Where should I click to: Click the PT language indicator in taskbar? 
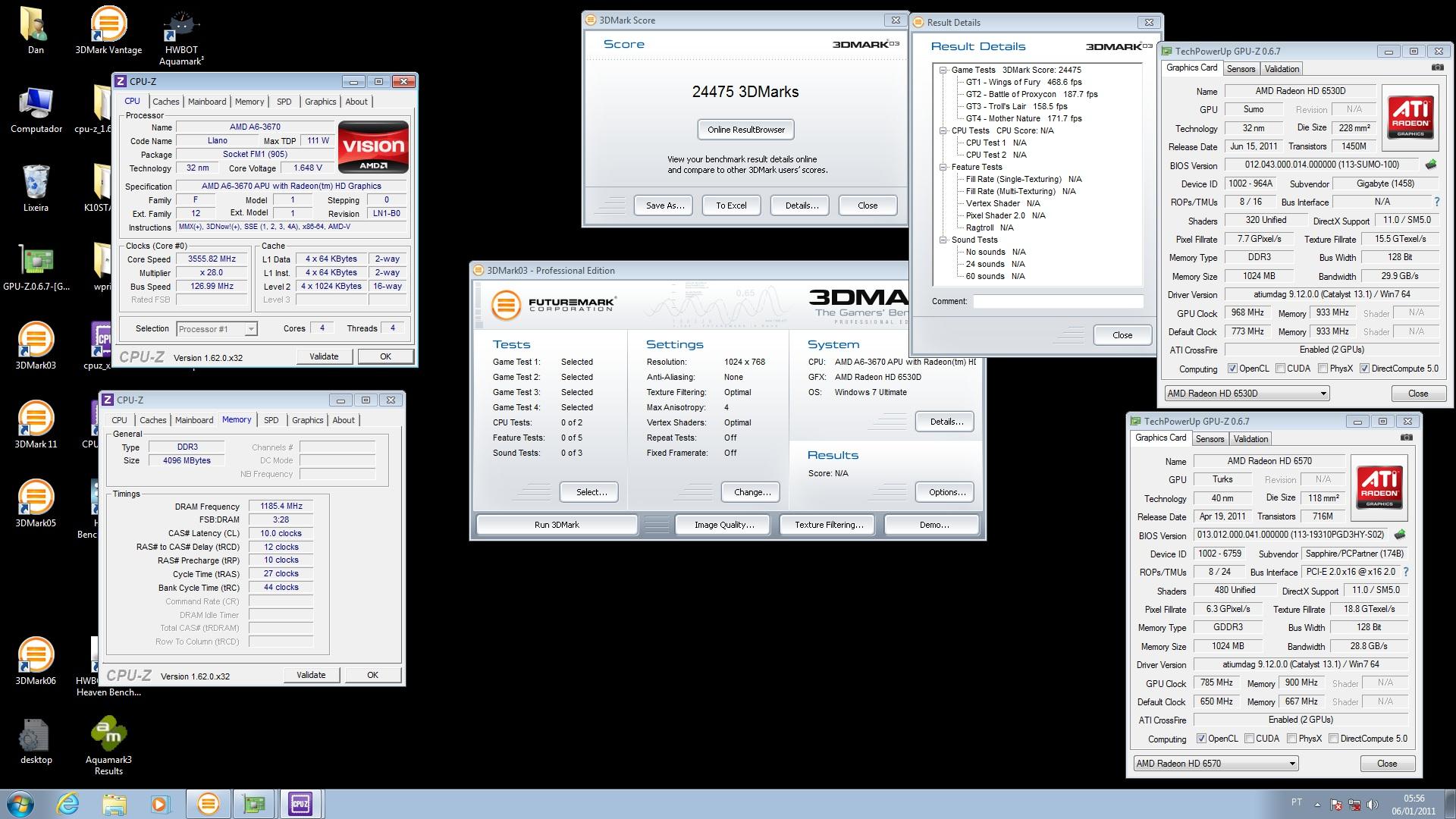tap(1297, 802)
